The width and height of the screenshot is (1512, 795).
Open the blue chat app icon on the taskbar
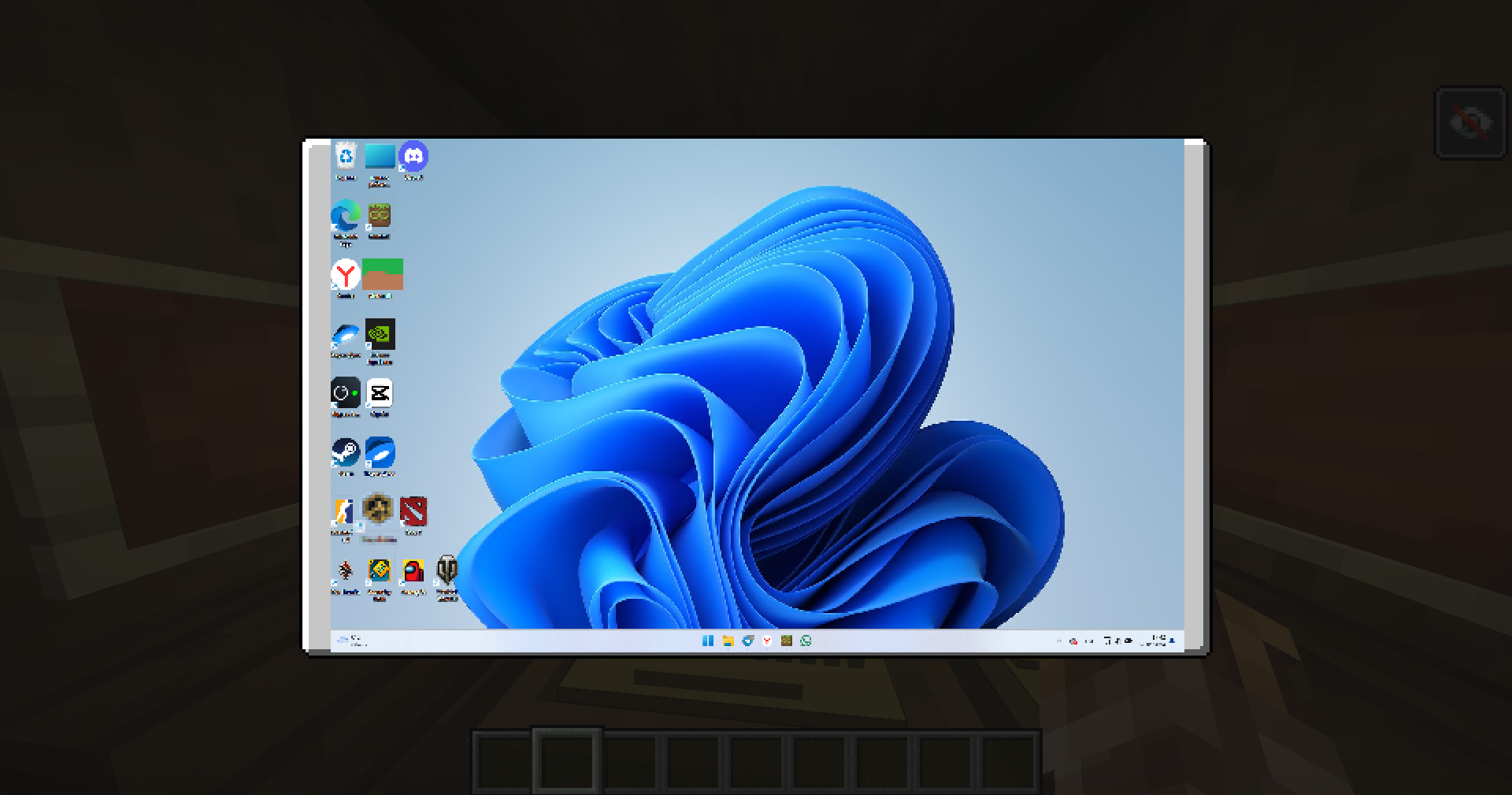(747, 641)
